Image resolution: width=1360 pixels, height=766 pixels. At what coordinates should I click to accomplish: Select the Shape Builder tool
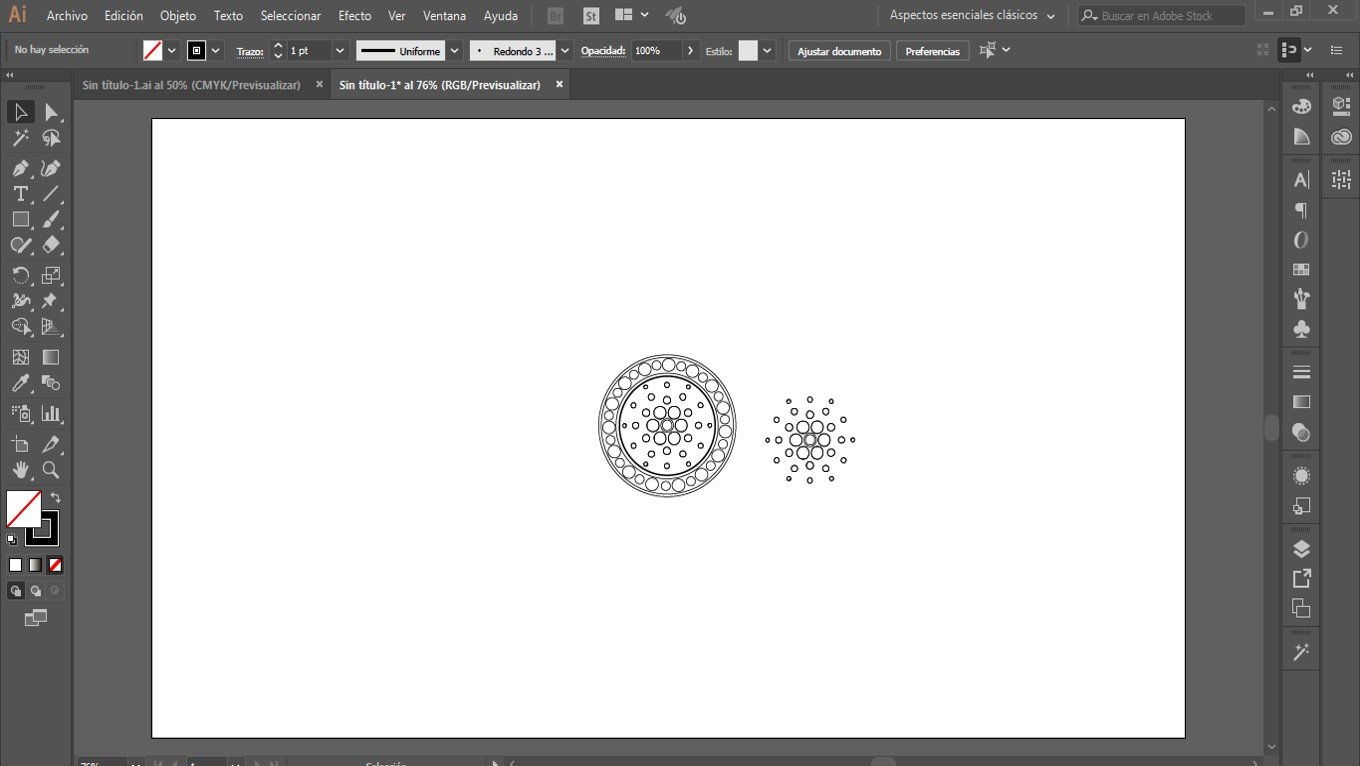point(21,326)
